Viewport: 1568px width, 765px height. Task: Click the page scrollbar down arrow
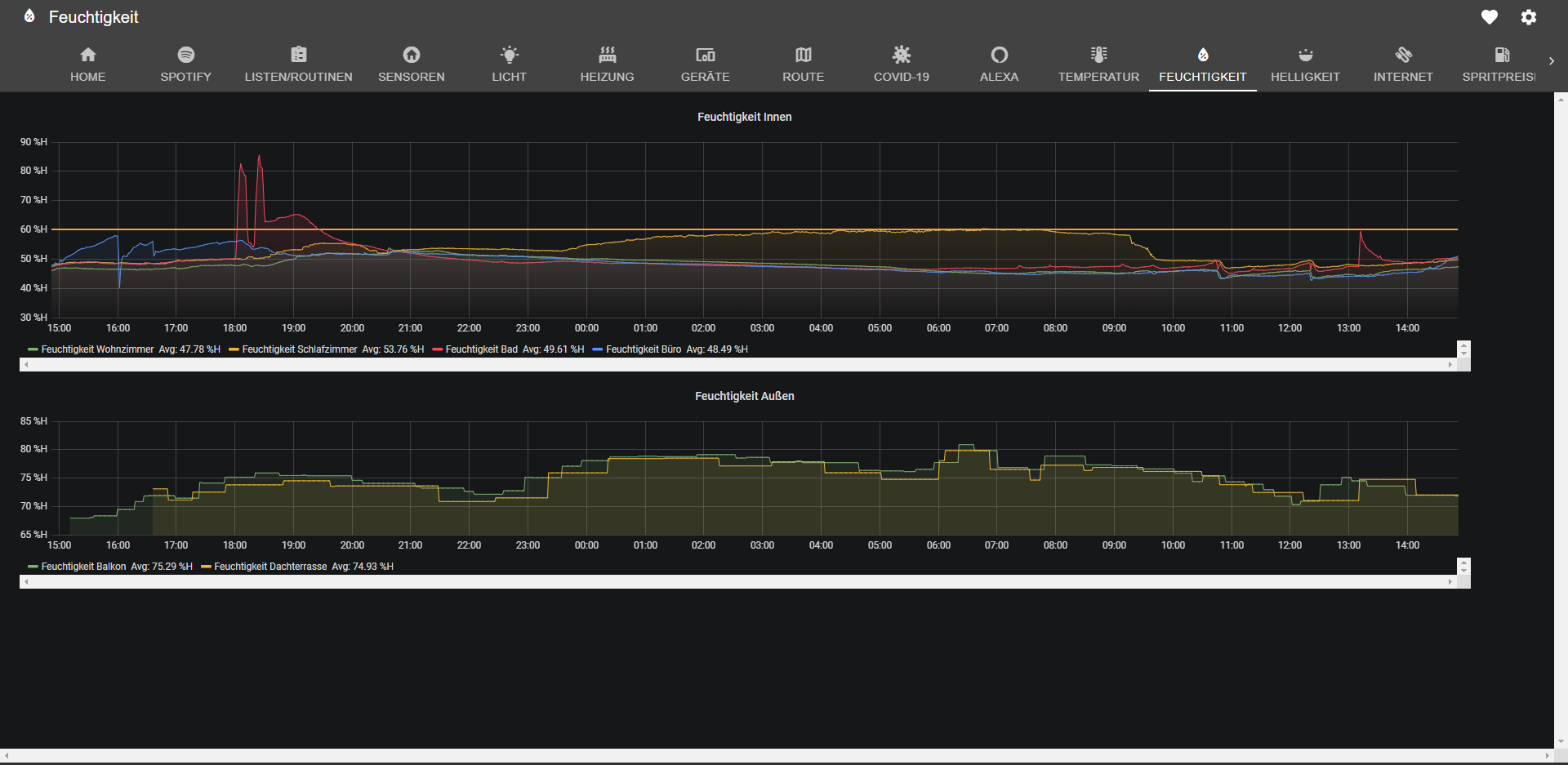[x=1561, y=742]
